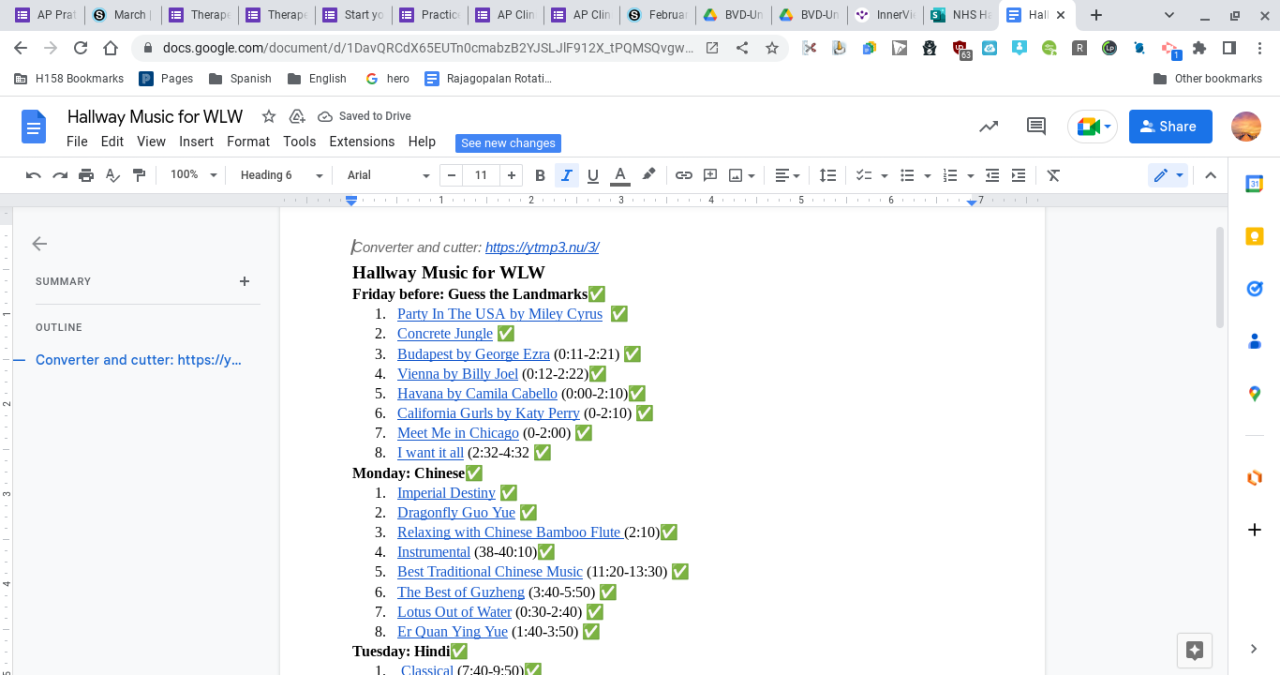Open the Tools menu
1280x675 pixels.
[x=299, y=142]
